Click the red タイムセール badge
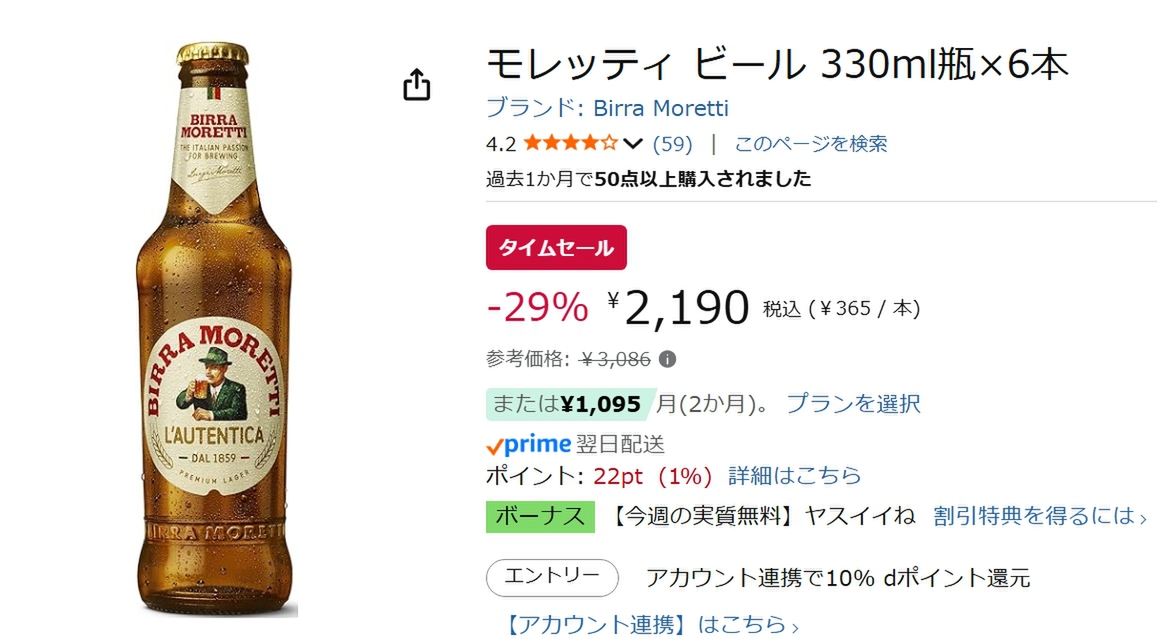1157x639 pixels. pyautogui.click(x=556, y=248)
